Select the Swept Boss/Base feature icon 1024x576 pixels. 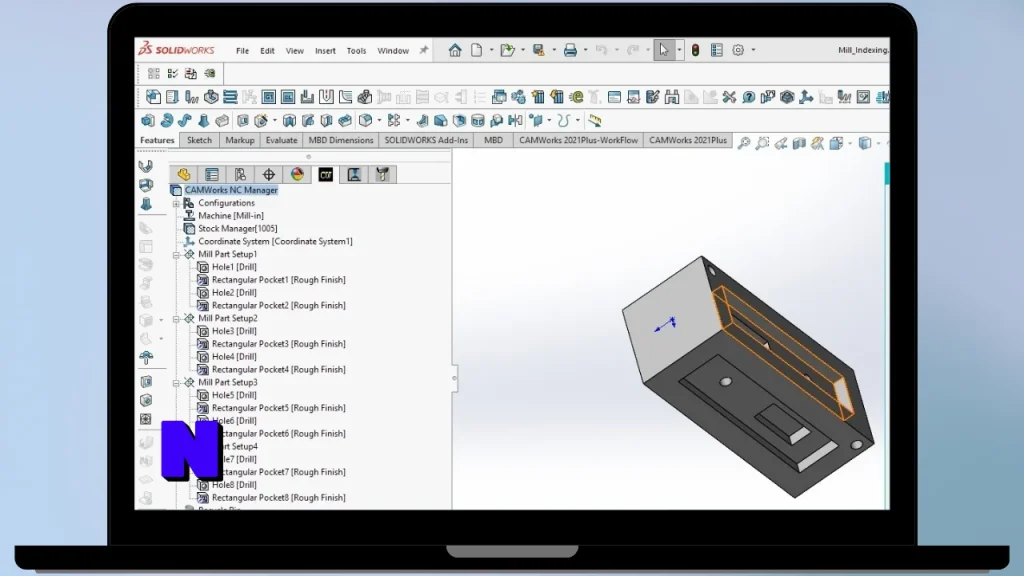185,120
